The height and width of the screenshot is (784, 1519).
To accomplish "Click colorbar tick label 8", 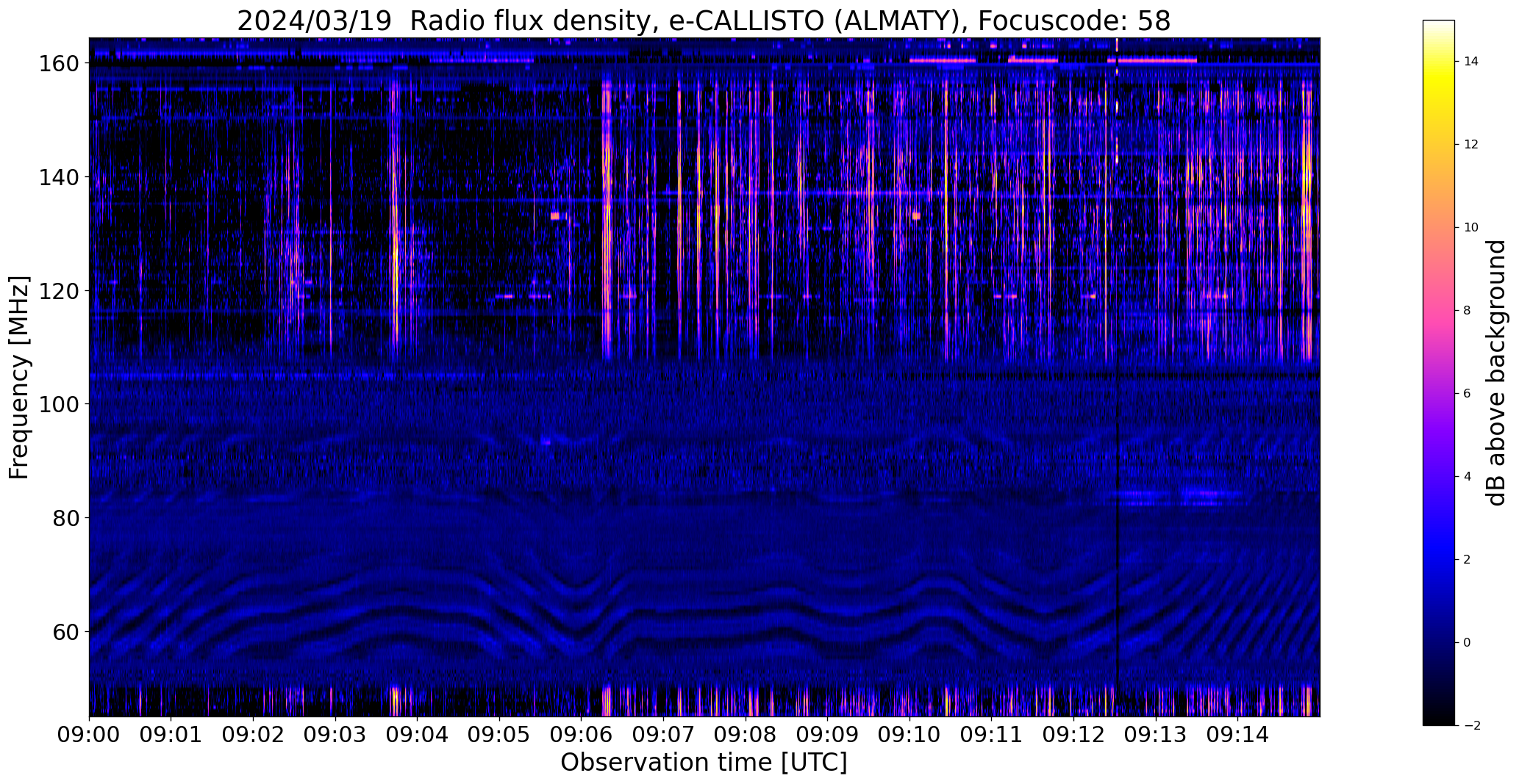I will [x=1467, y=311].
